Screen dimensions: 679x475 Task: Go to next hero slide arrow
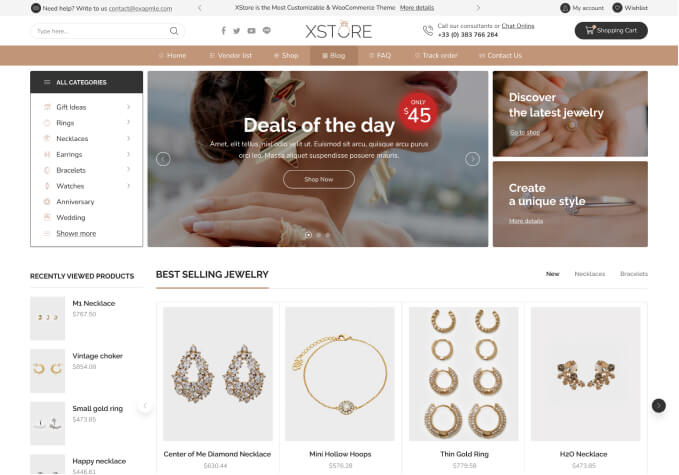pyautogui.click(x=472, y=159)
